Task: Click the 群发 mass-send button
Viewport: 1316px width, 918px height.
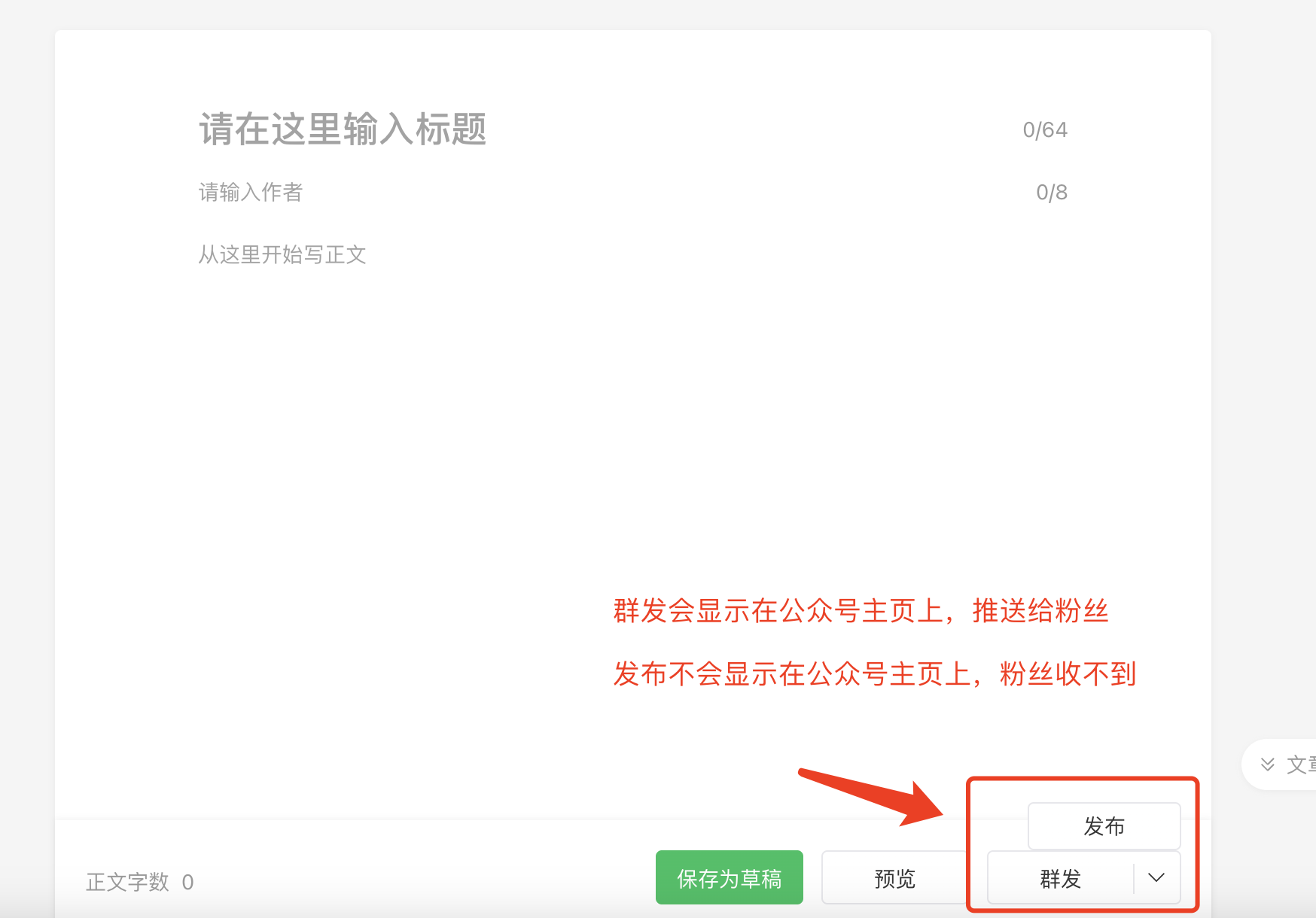Action: pyautogui.click(x=1060, y=877)
